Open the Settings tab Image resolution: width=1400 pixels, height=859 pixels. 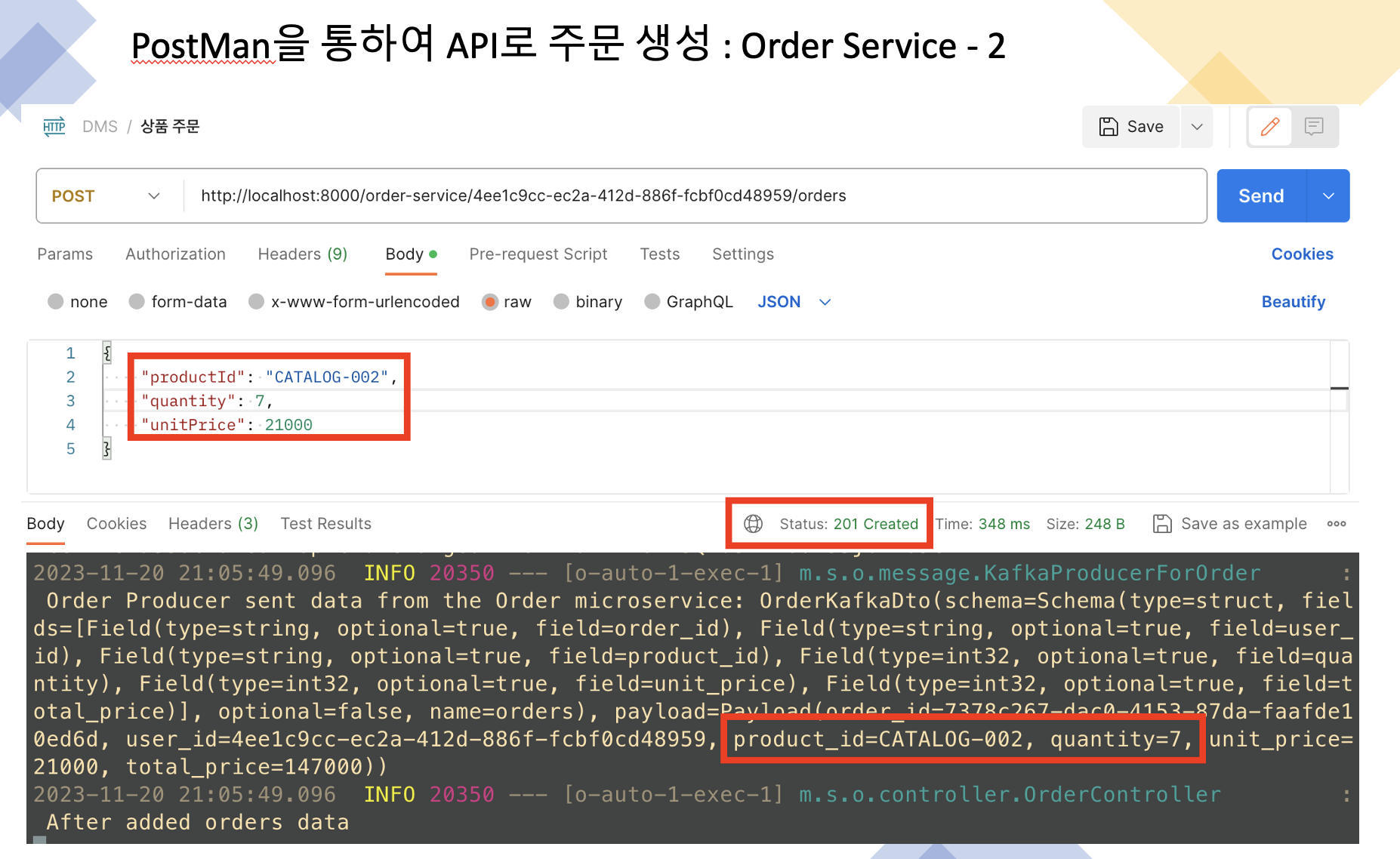pos(743,254)
